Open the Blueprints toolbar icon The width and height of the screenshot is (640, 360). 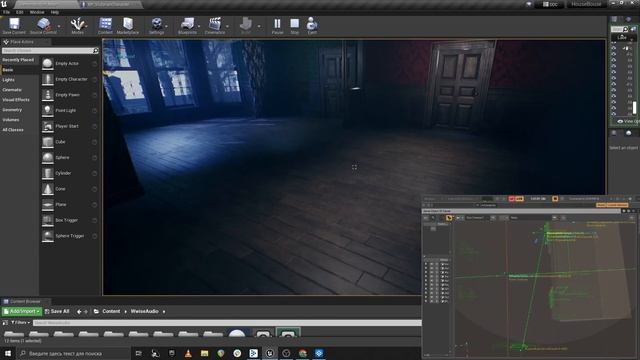click(187, 26)
